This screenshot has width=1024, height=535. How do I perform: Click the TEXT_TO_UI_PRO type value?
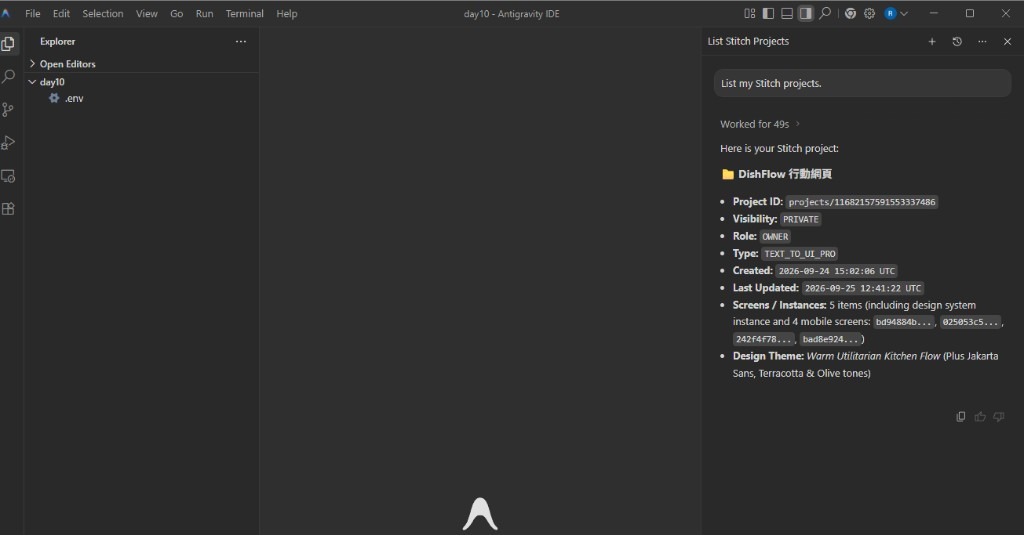pos(800,253)
